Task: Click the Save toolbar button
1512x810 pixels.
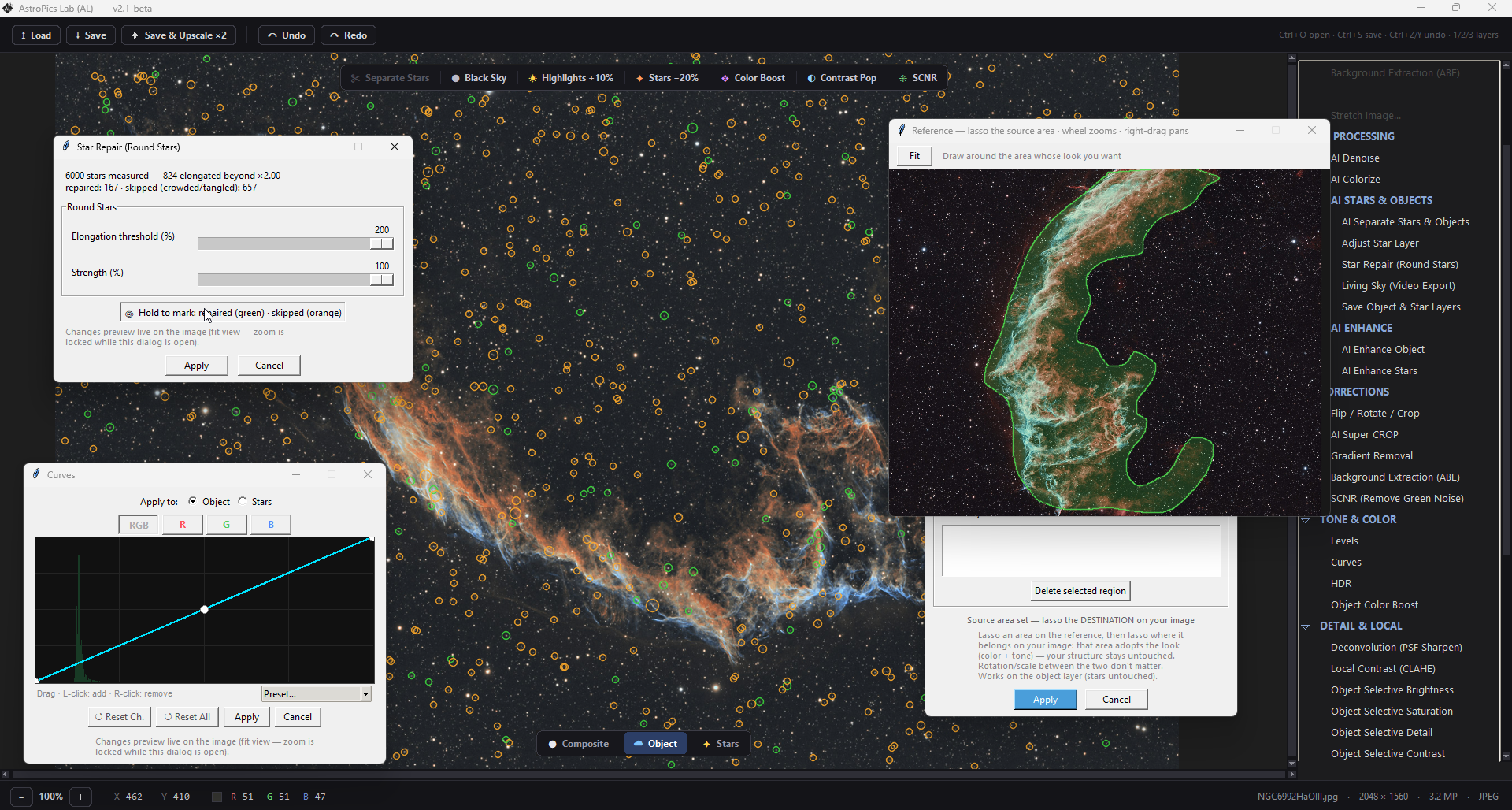Action: tap(91, 35)
